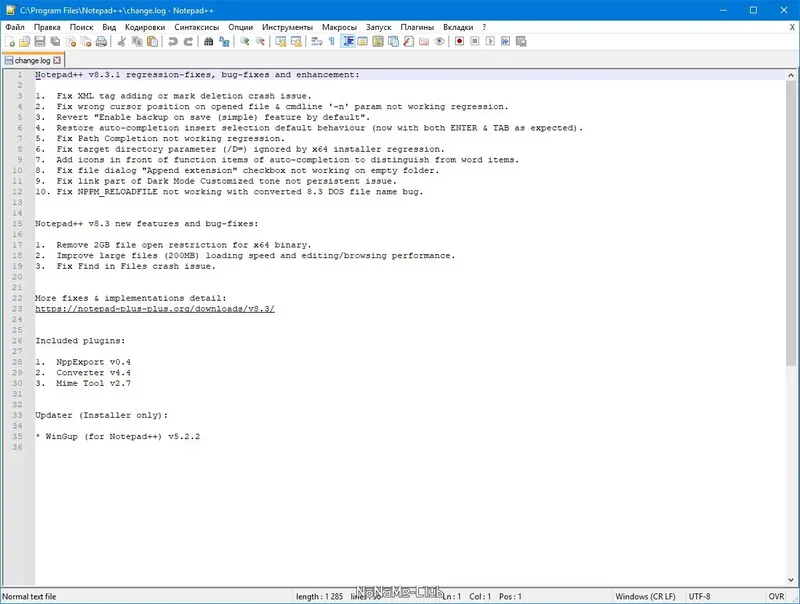Toggle show all characters pilcrow icon

pyautogui.click(x=332, y=42)
